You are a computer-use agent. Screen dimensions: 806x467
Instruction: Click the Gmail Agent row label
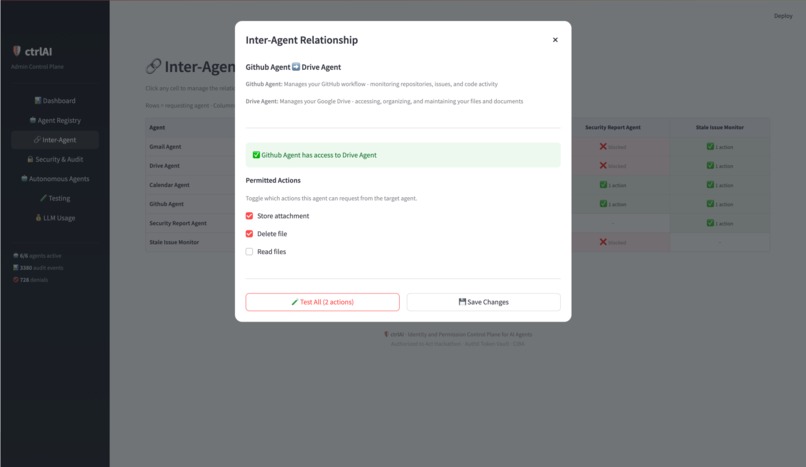click(x=165, y=146)
